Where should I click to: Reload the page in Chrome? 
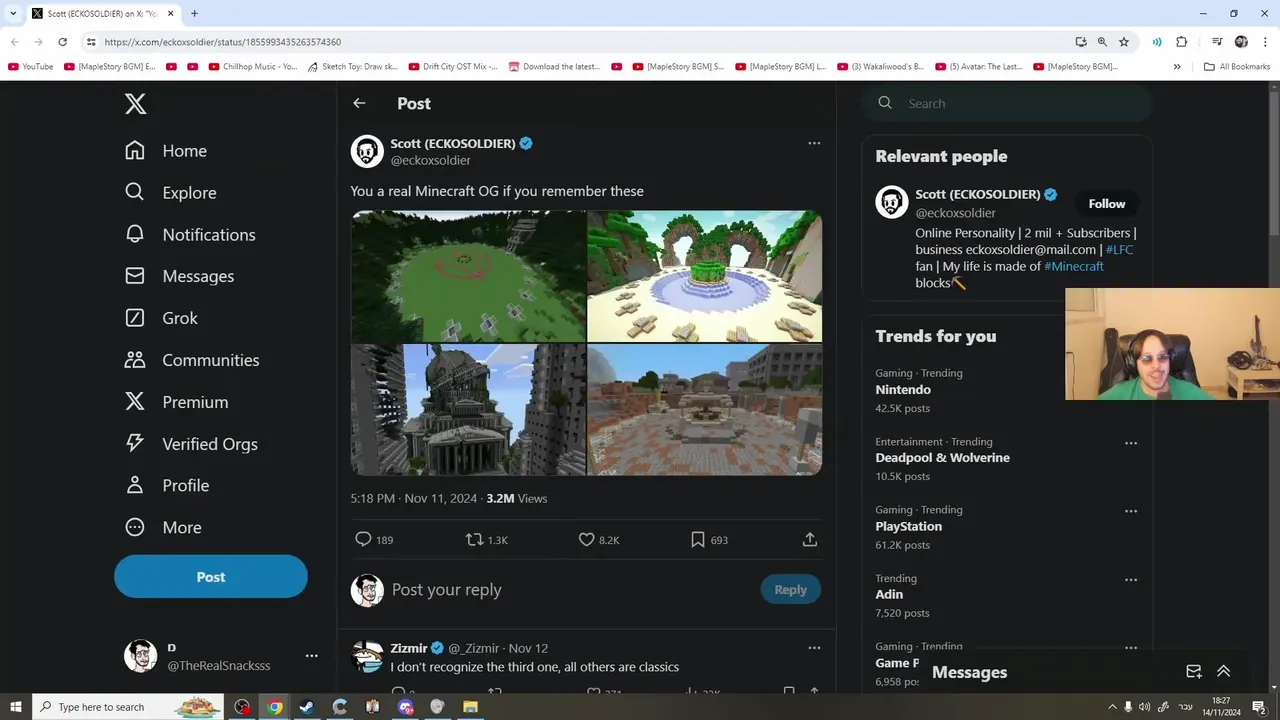coord(62,42)
